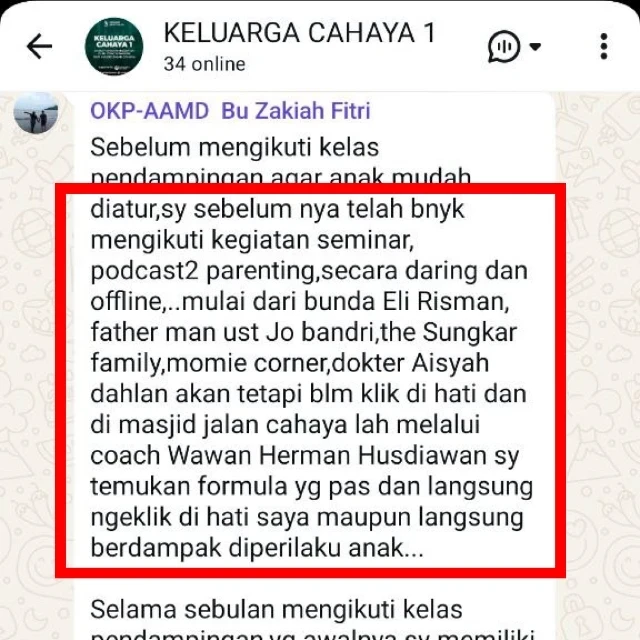This screenshot has height=640, width=640.
Task: Click the text 'diatur,sy sebelum nya telah bnyk'
Action: click(x=278, y=209)
